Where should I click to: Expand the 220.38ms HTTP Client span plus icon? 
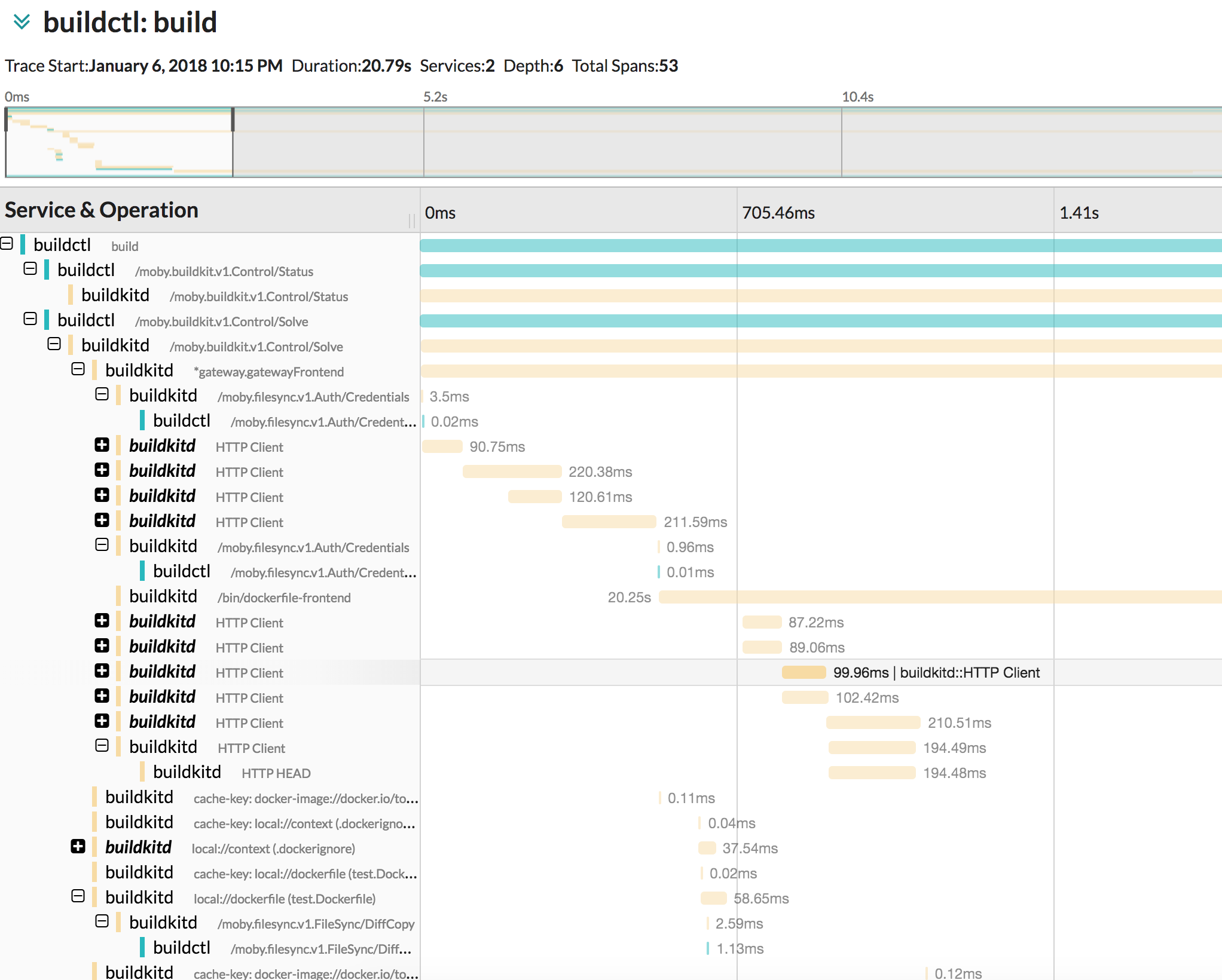tap(102, 471)
